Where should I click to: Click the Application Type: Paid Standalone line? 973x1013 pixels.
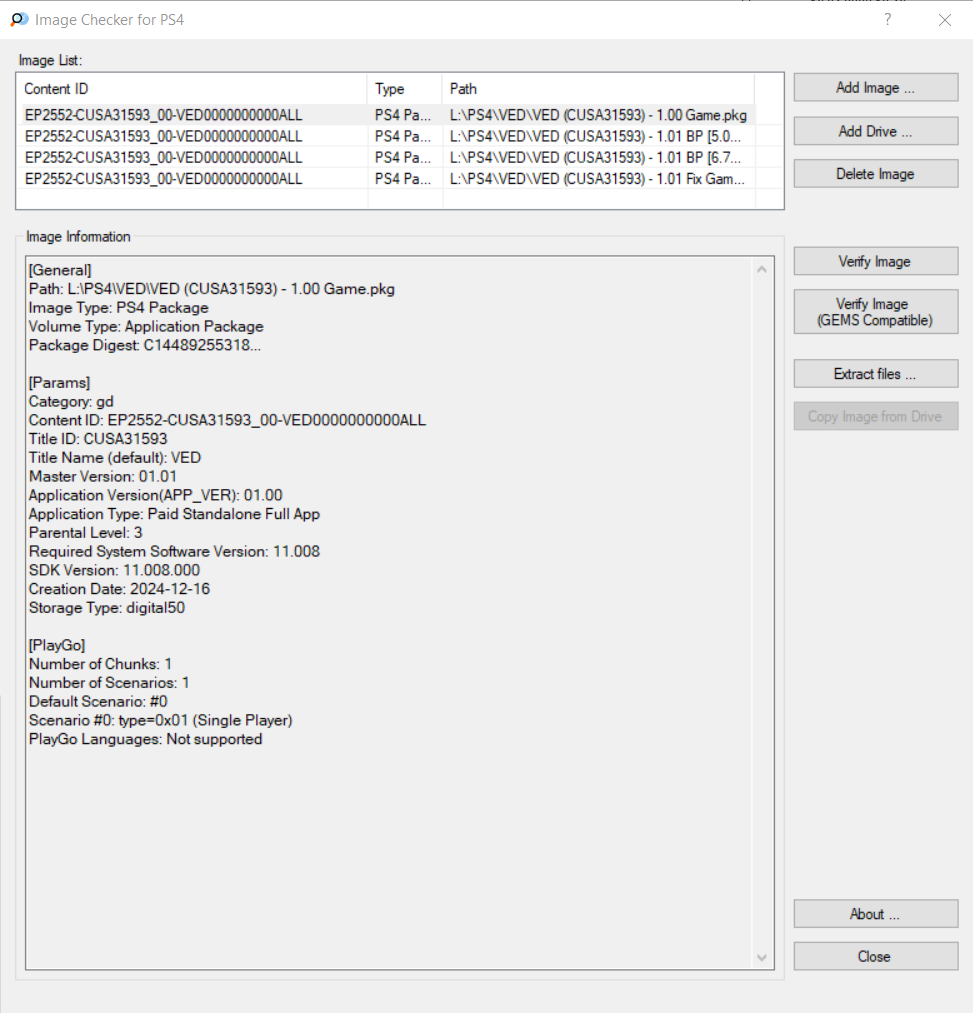(174, 514)
